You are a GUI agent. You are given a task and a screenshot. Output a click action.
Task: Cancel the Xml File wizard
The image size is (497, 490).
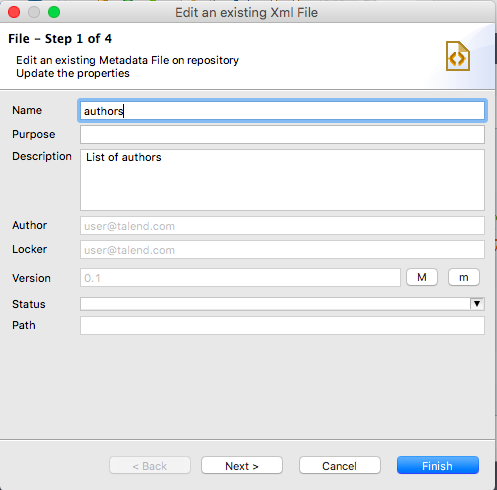click(x=340, y=465)
